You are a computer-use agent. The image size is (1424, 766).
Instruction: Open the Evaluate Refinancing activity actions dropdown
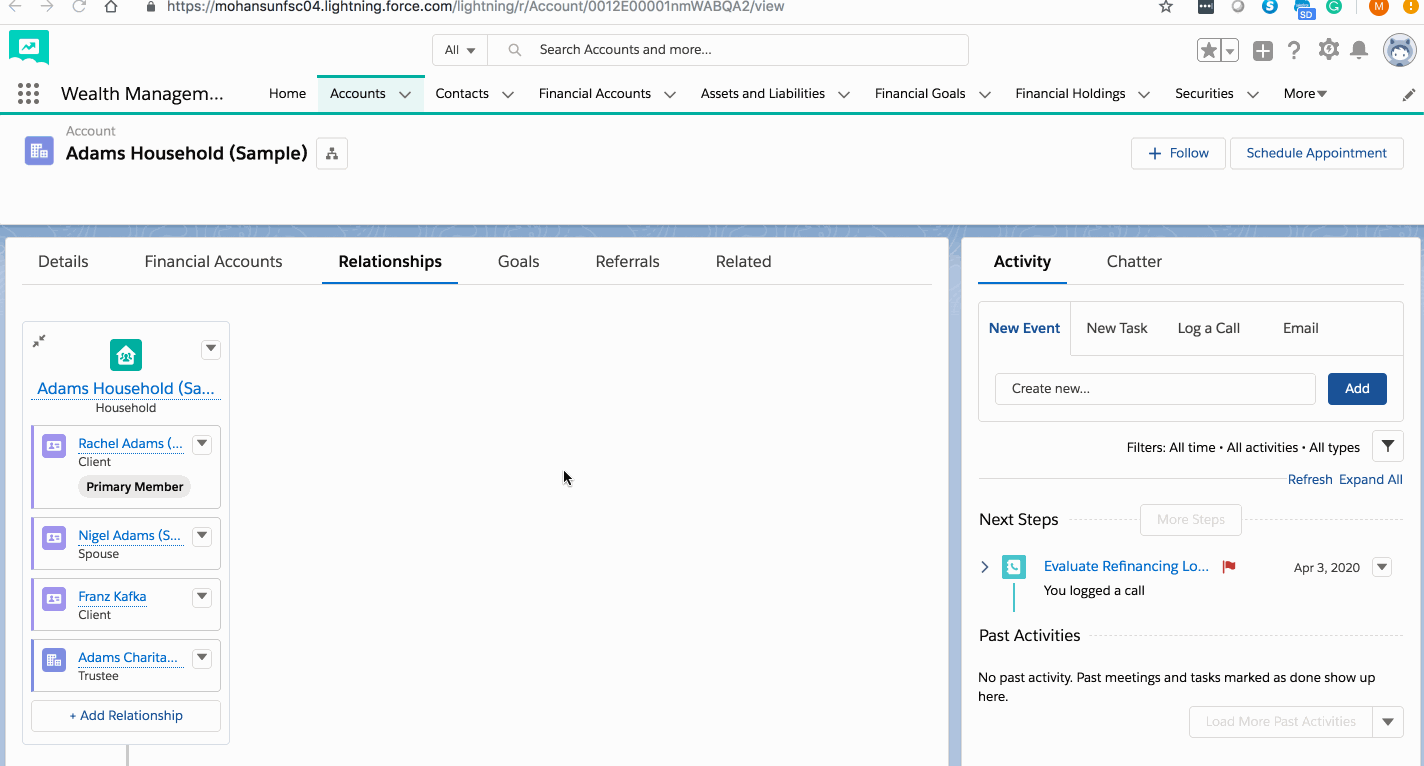coord(1382,567)
